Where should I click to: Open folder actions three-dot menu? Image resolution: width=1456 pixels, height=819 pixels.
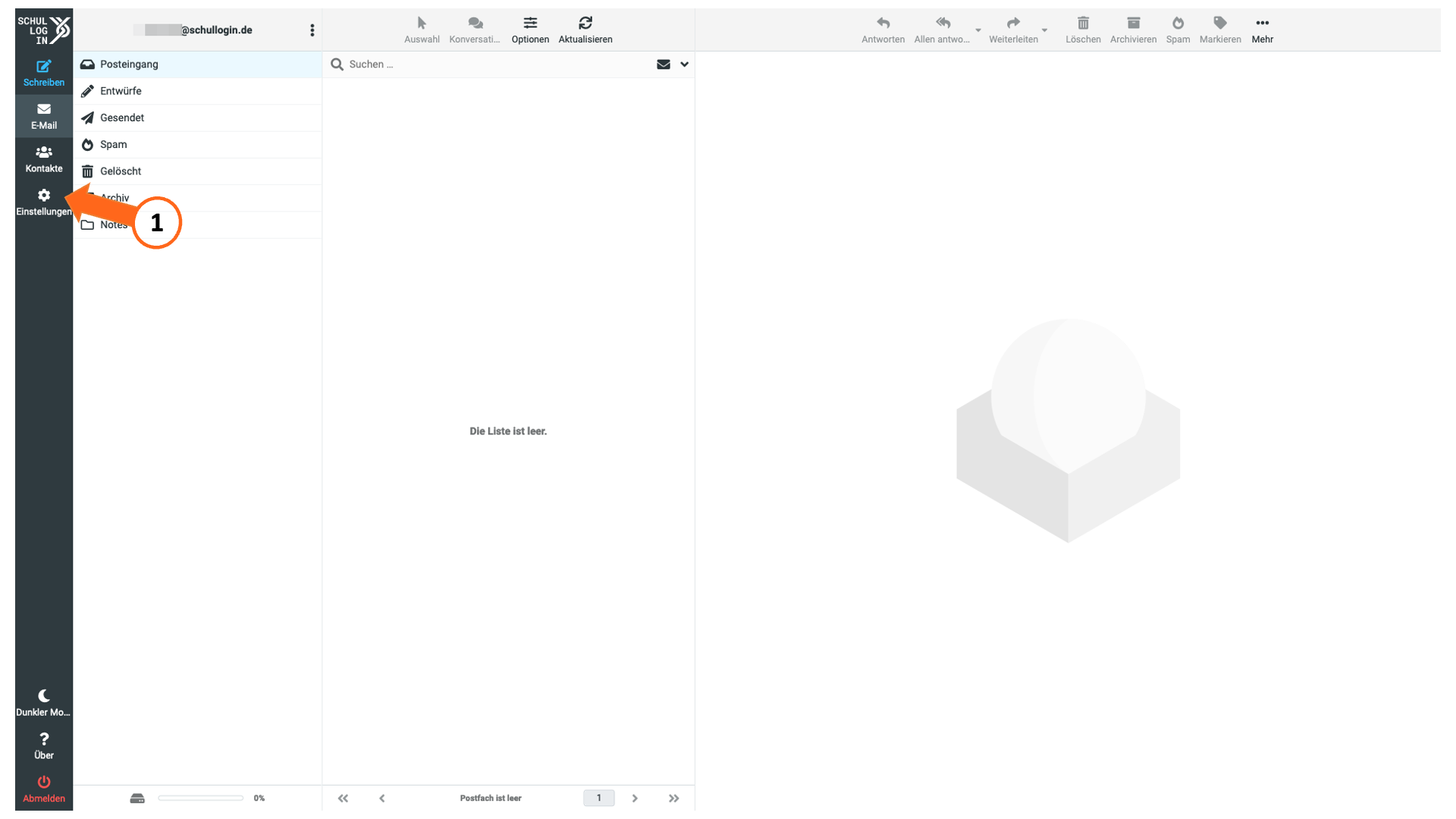(x=312, y=30)
